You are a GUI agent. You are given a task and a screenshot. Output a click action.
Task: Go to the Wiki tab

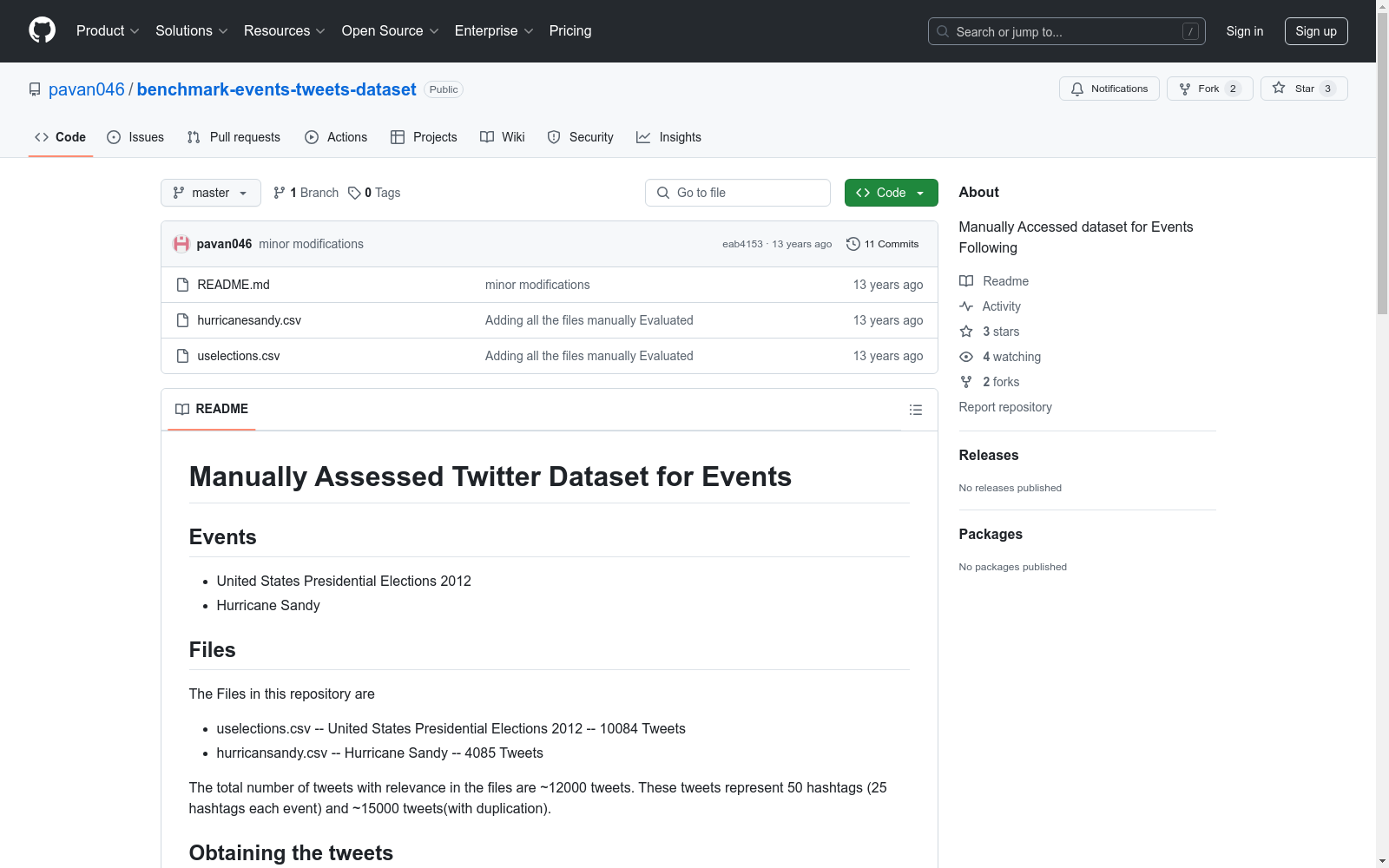[x=503, y=137]
